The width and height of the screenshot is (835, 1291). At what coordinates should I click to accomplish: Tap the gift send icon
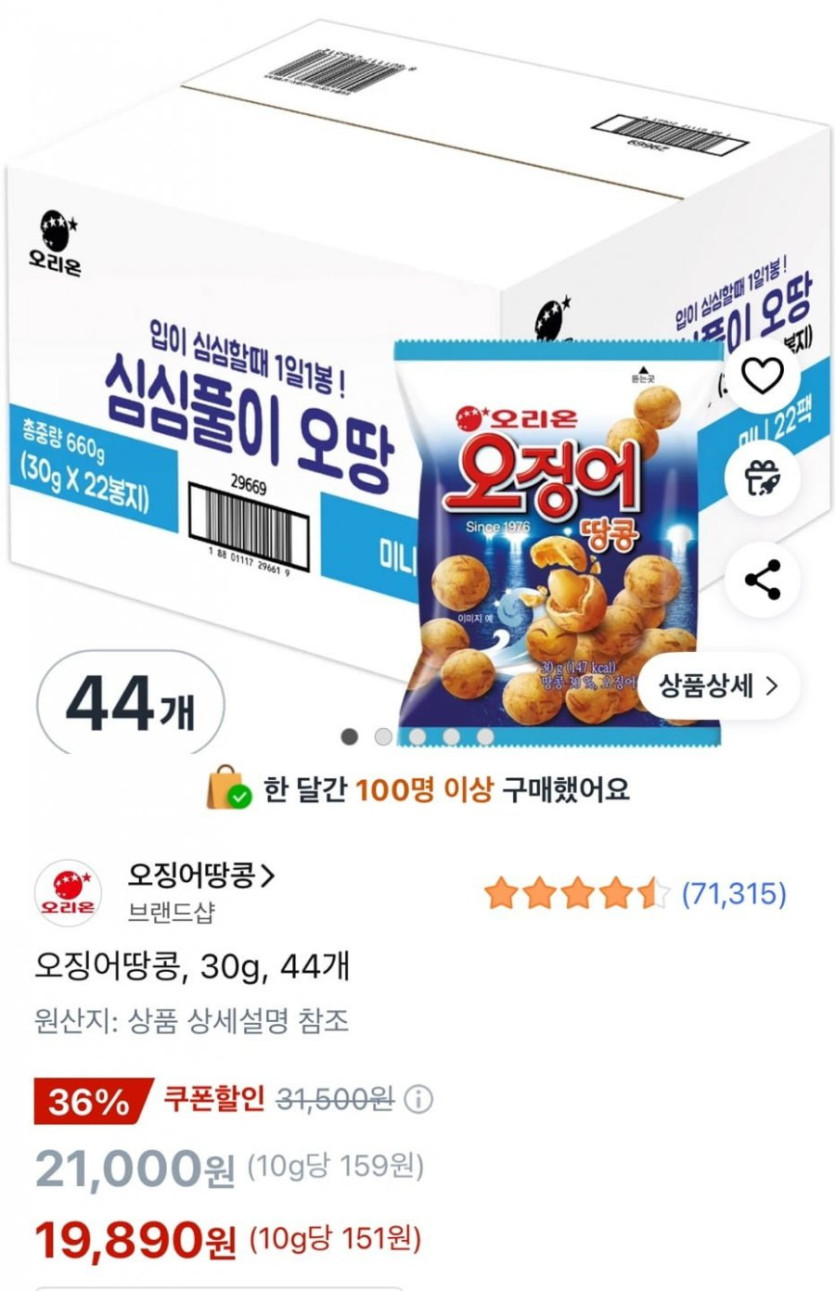tap(762, 478)
